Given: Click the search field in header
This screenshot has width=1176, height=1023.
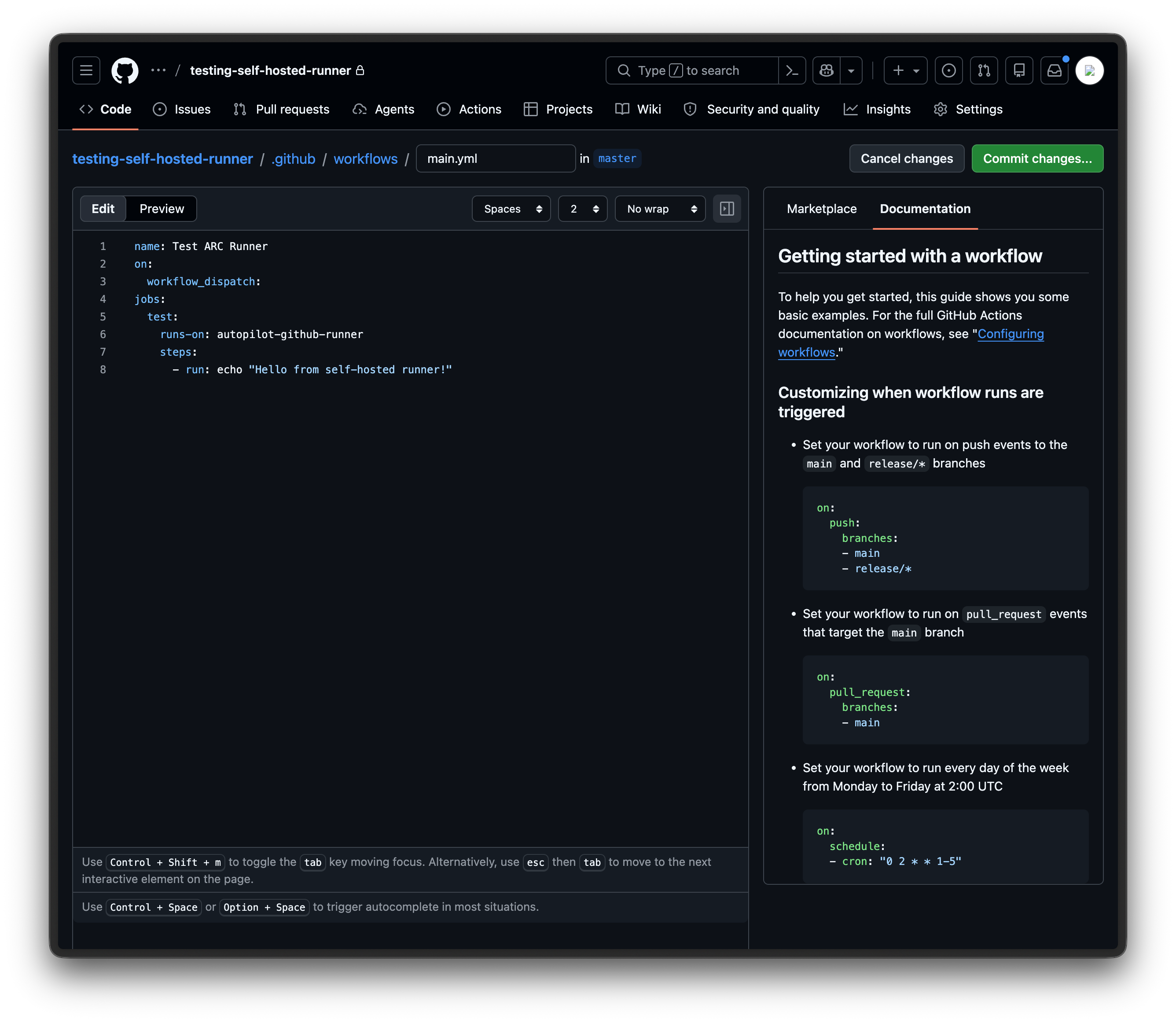Looking at the screenshot, I should coord(692,70).
